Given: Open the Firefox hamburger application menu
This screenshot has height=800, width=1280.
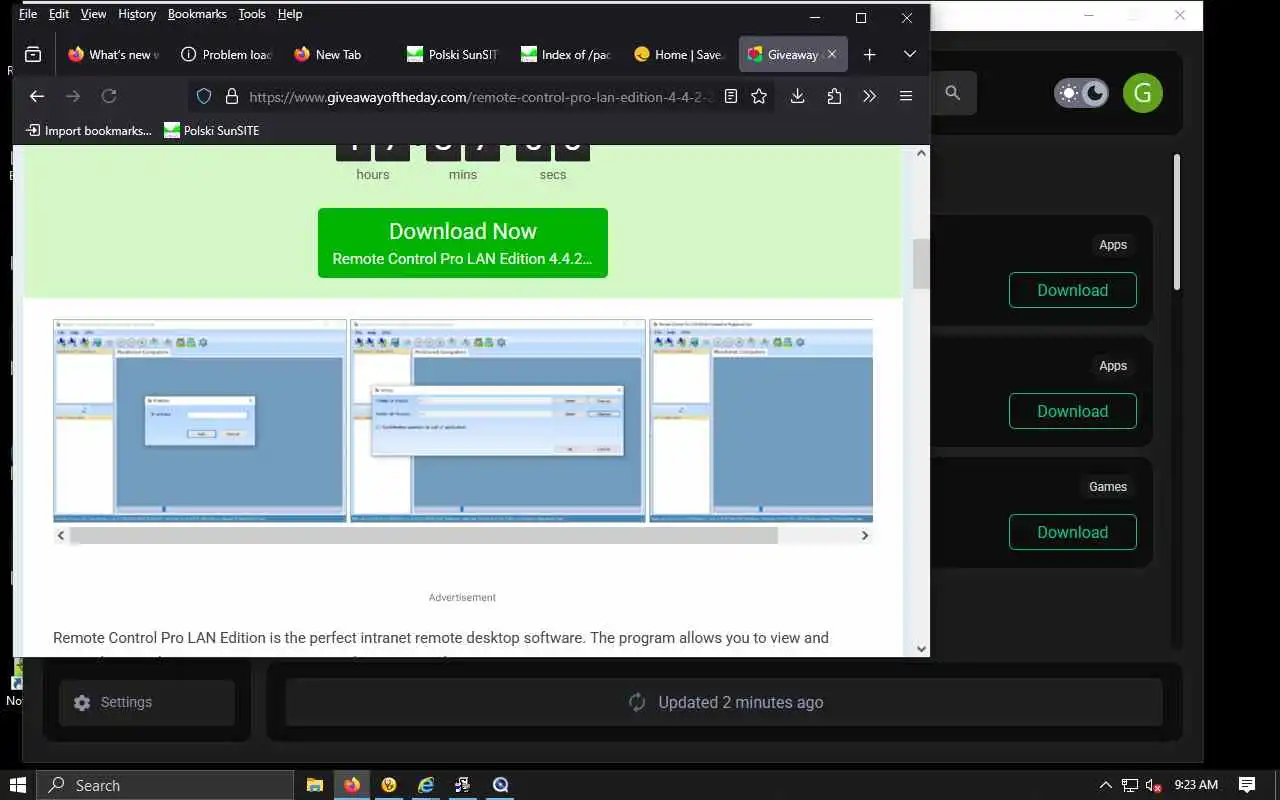Looking at the screenshot, I should 906,96.
